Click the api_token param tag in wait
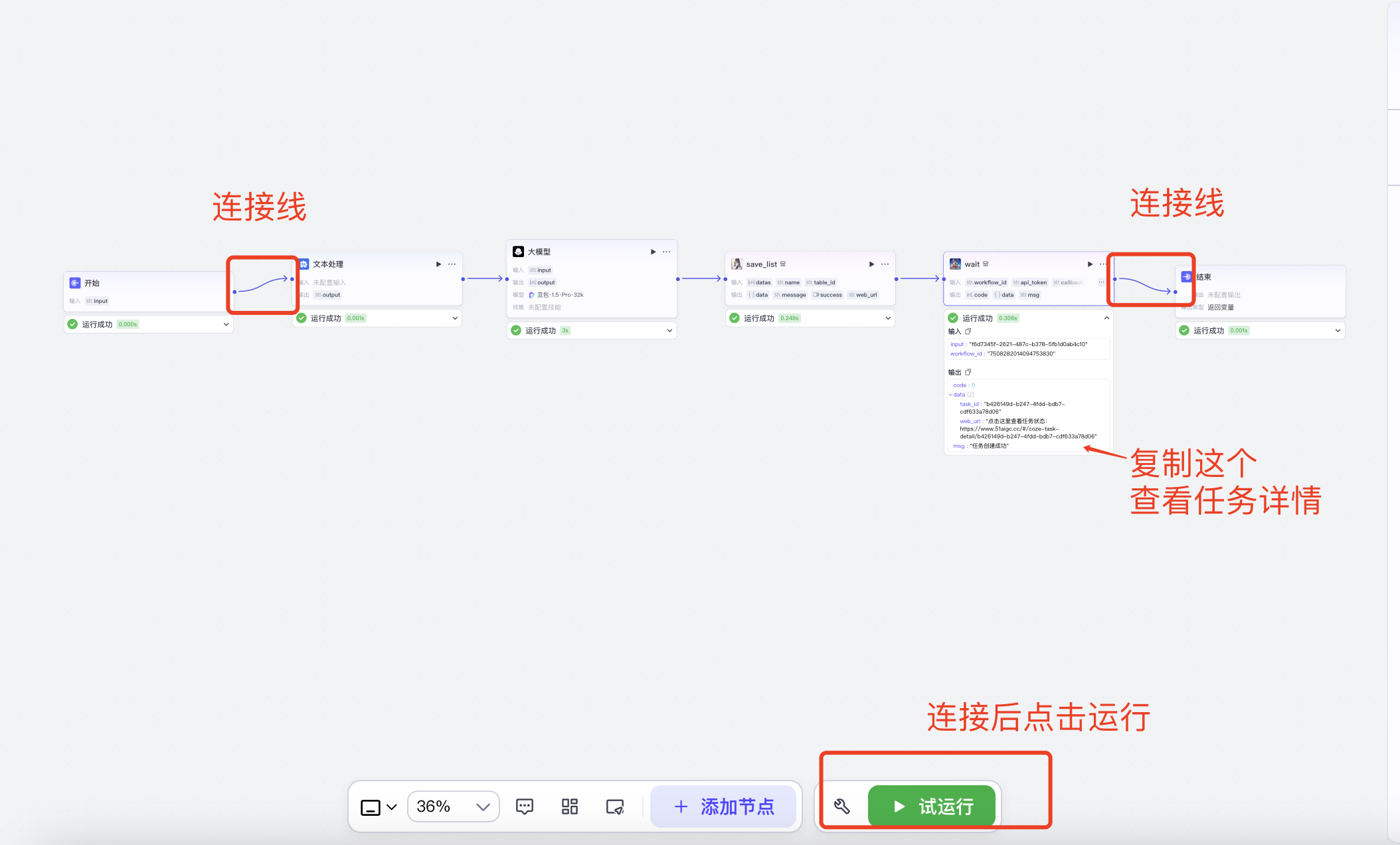 click(x=1030, y=282)
